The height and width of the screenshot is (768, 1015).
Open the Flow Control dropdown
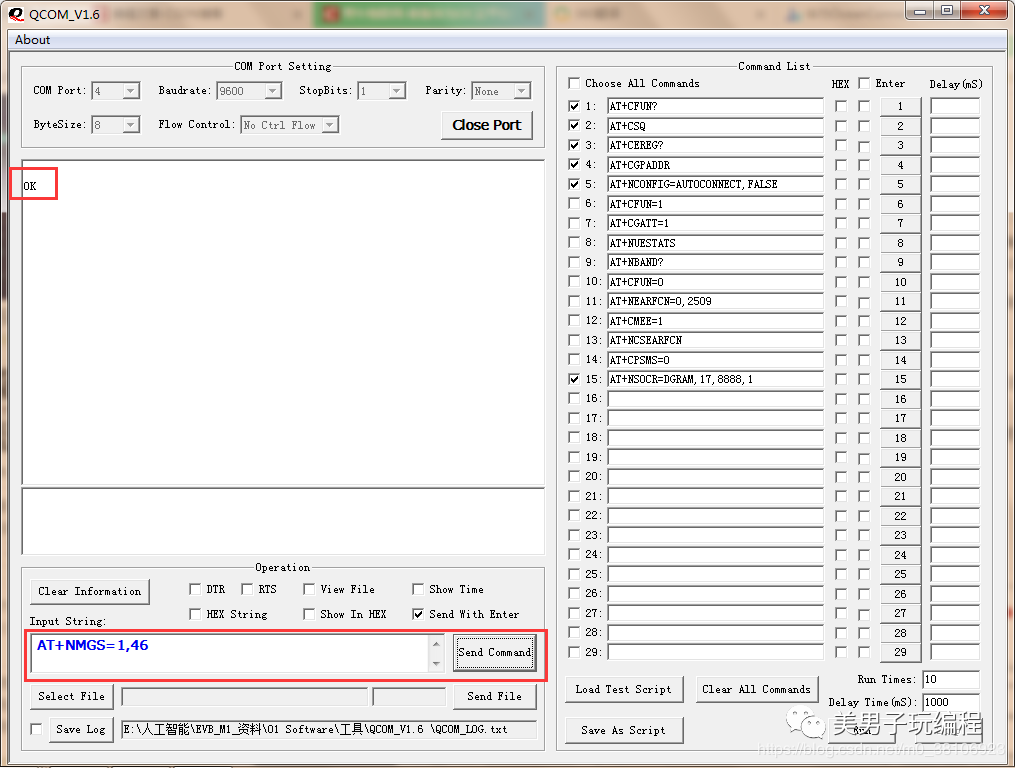point(330,124)
